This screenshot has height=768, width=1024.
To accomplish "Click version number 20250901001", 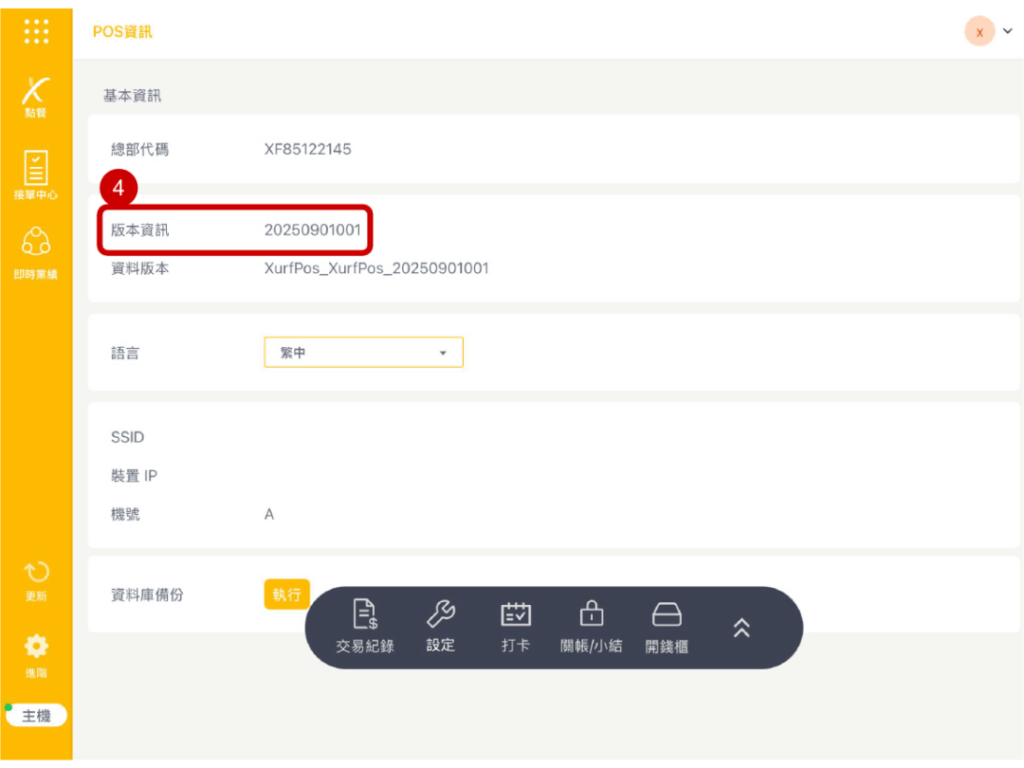I will coord(312,230).
